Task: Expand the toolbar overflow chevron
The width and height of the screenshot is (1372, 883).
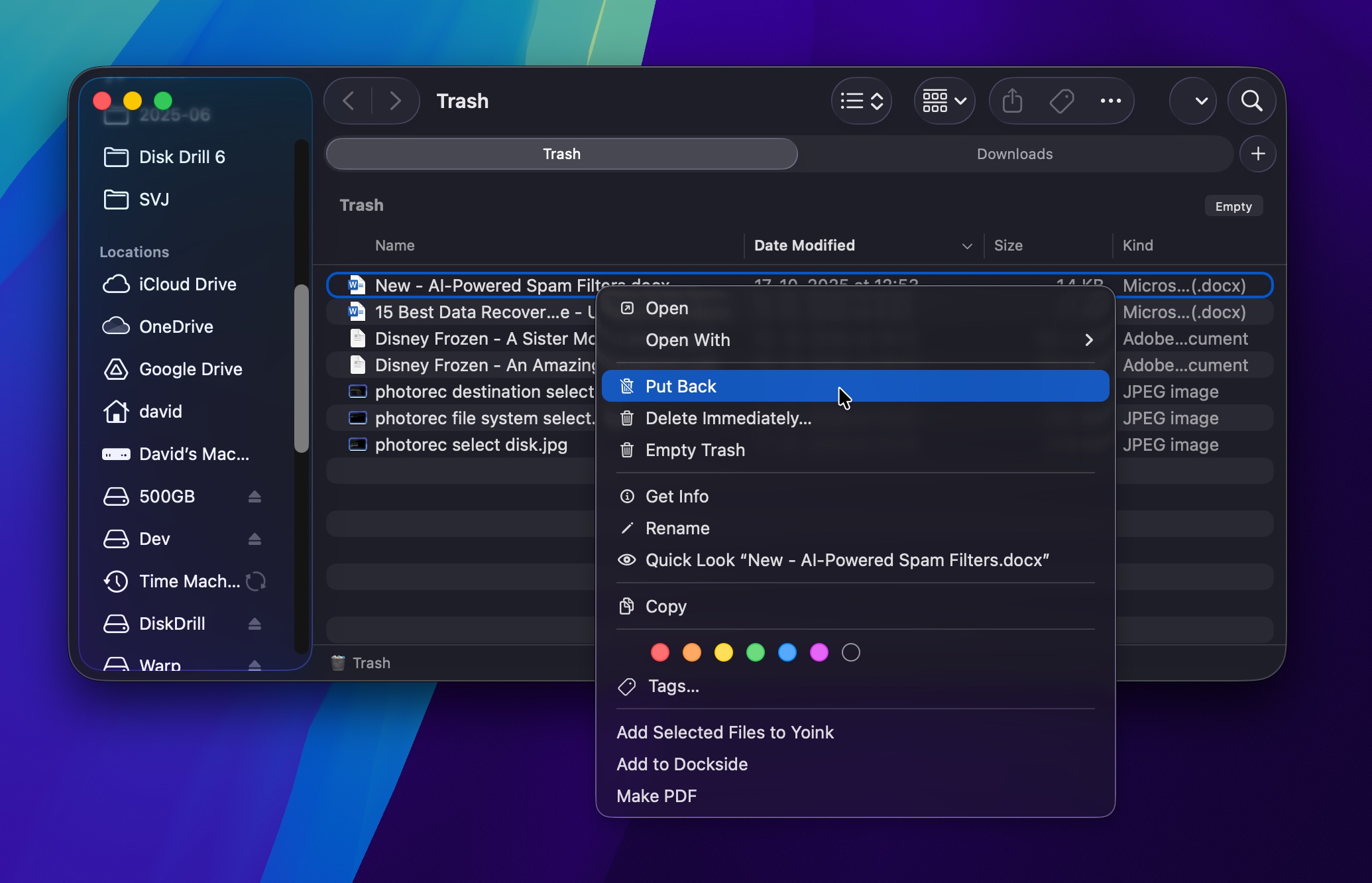Action: point(1200,101)
